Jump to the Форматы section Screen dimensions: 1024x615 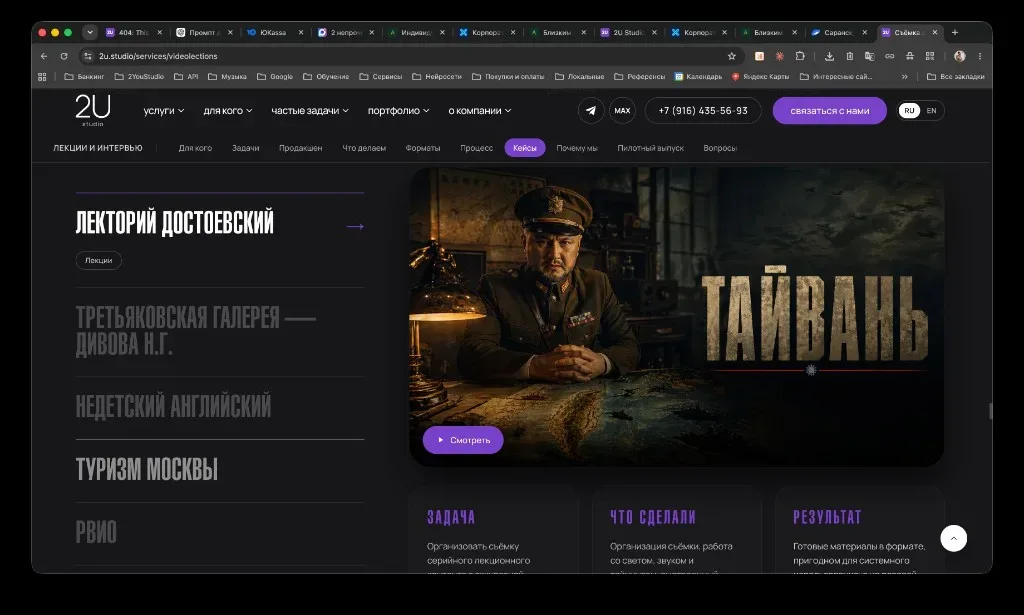(x=423, y=148)
